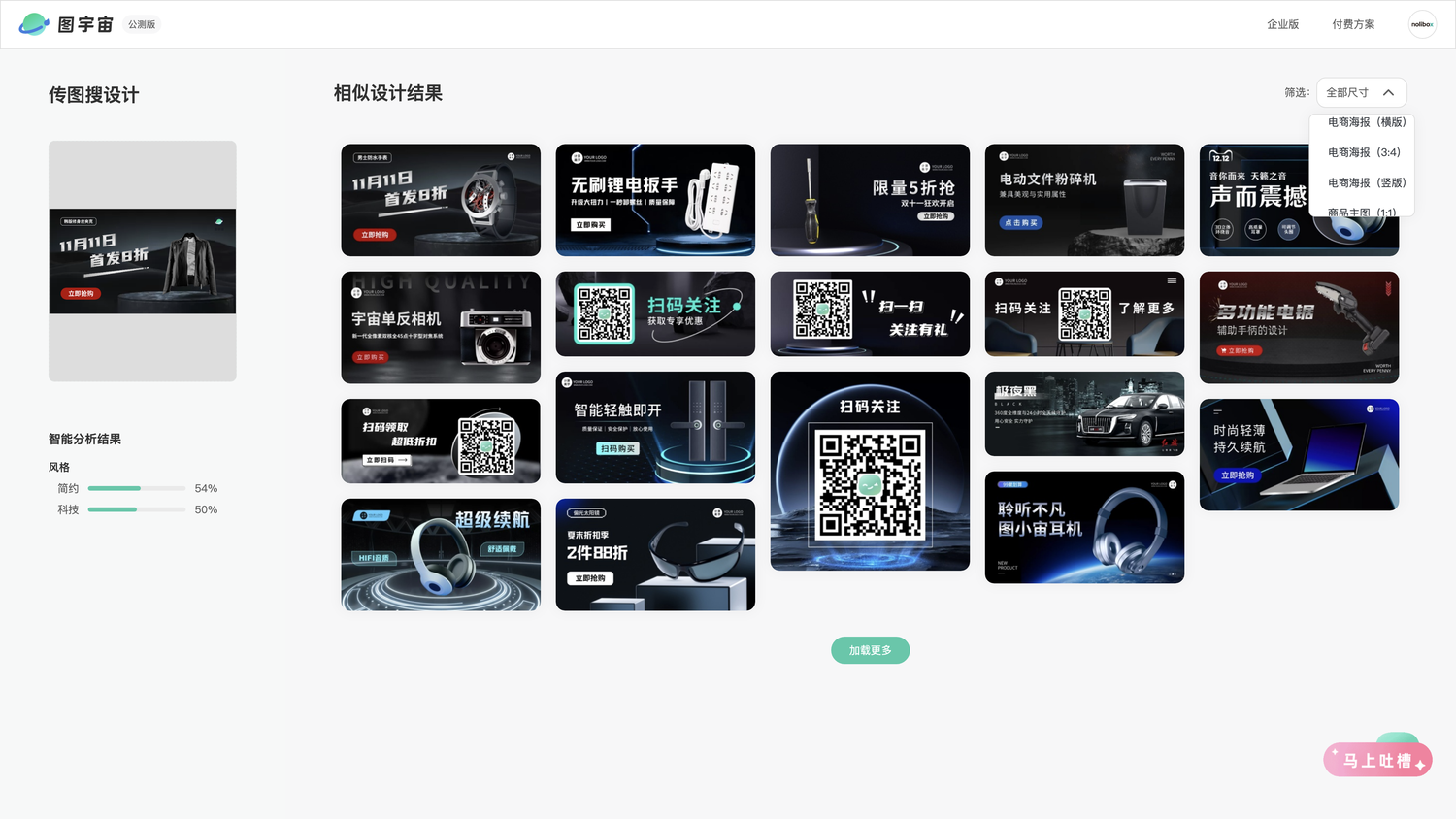This screenshot has width=1456, height=819.
Task: Select 电商海报（竖版） size option
Action: (1366, 182)
